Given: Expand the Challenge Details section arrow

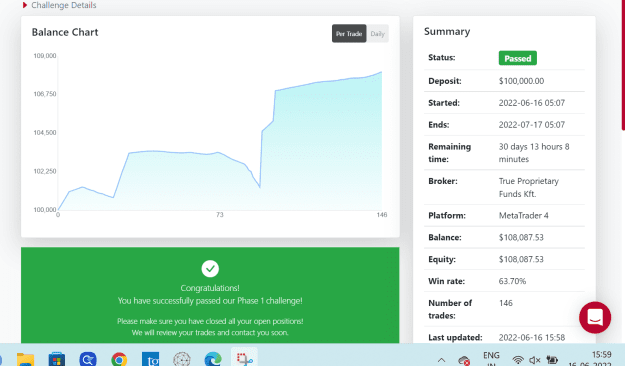Looking at the screenshot, I should click(x=25, y=5).
